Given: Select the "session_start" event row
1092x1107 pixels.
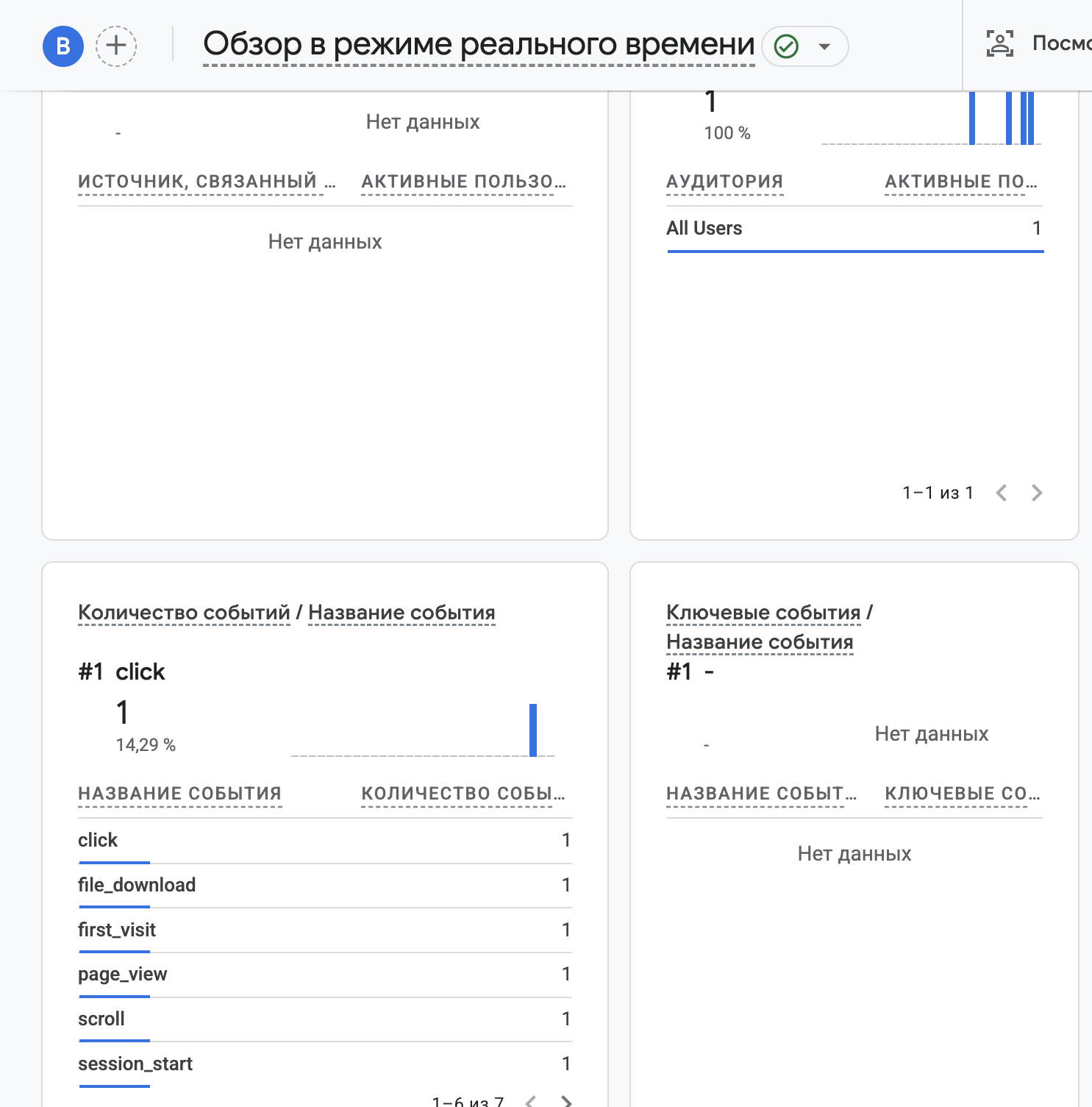Looking at the screenshot, I should pyautogui.click(x=324, y=1064).
